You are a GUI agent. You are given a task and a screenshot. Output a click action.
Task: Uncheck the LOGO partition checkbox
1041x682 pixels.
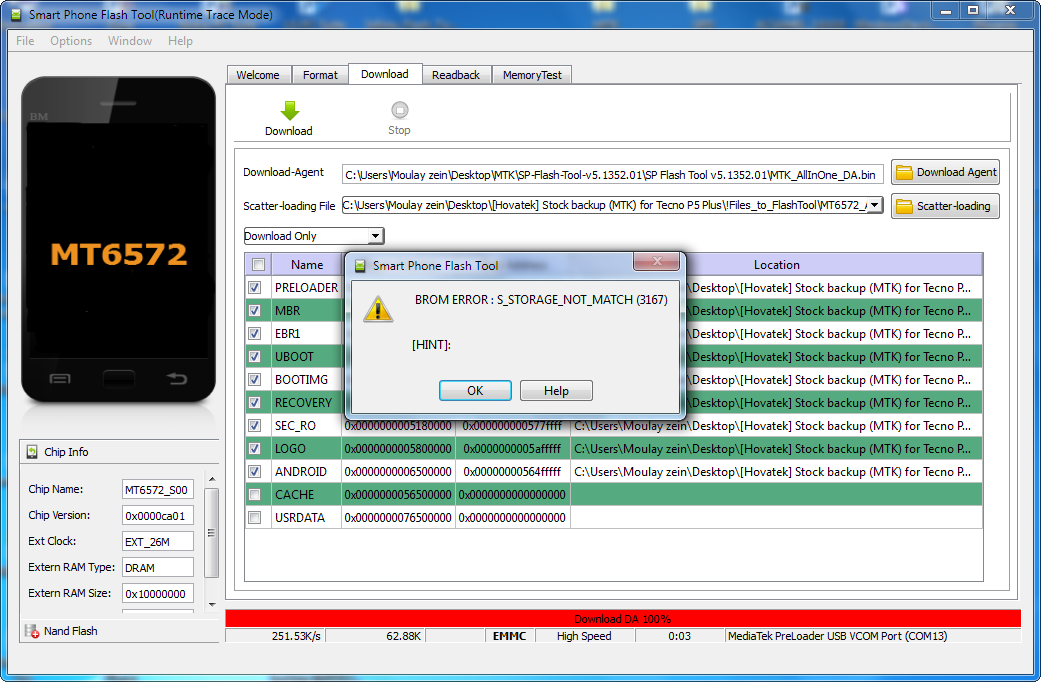point(254,448)
